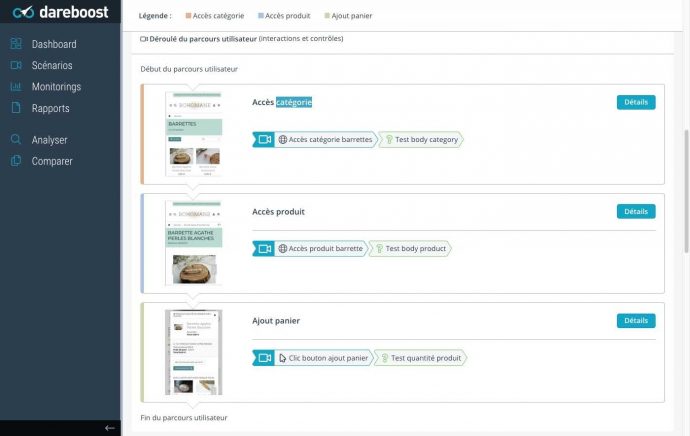Select the Test body category check
This screenshot has height=436, width=690.
(421, 139)
